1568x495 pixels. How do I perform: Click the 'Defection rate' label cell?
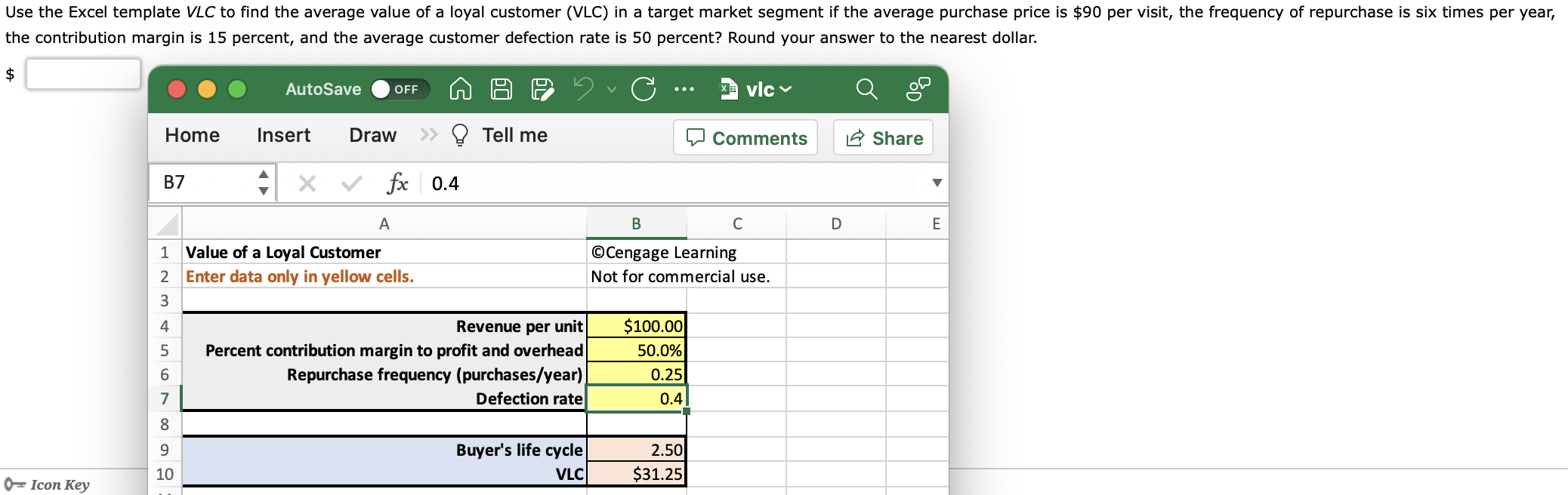384,398
